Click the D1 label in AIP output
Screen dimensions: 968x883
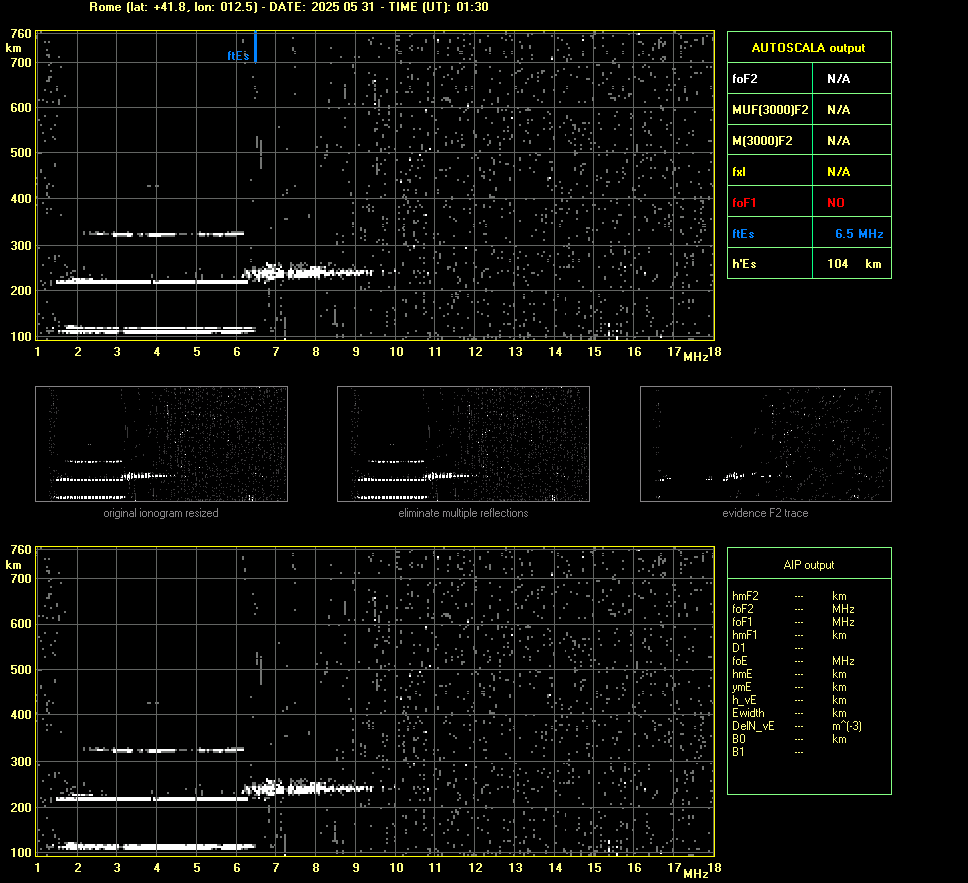tap(738, 648)
